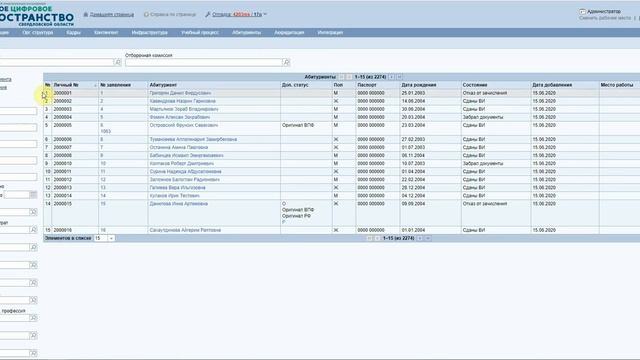Click Оригинал ВПФ status in row 2000005
The height and width of the screenshot is (360, 640).
click(298, 125)
